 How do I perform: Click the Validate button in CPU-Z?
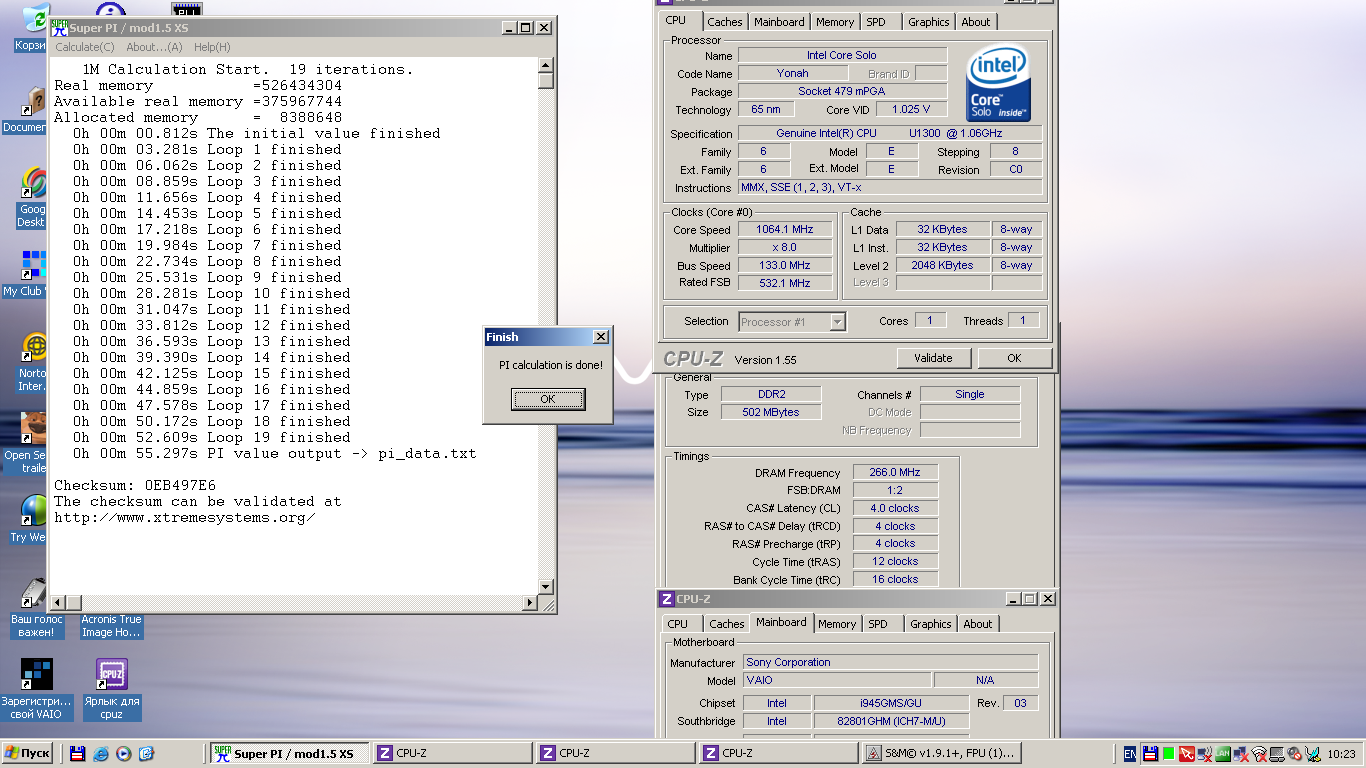click(x=933, y=358)
